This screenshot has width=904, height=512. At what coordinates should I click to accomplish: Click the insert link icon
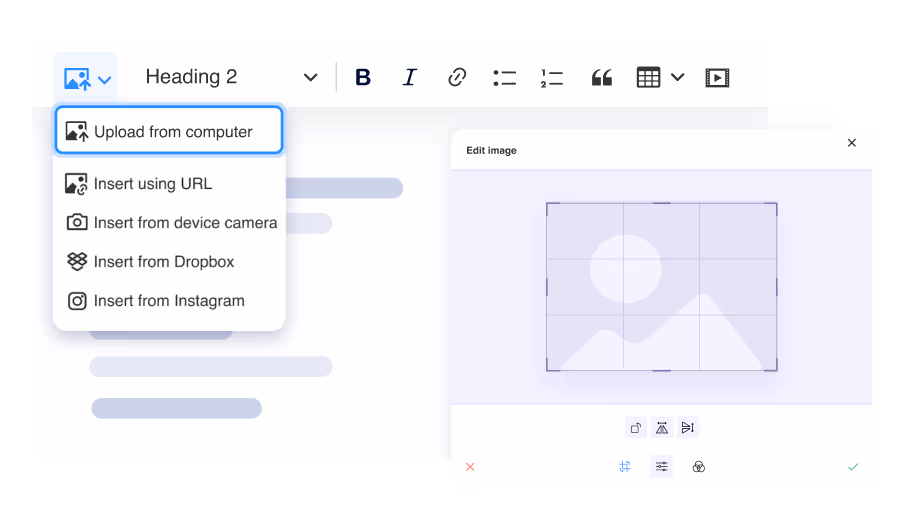(457, 77)
